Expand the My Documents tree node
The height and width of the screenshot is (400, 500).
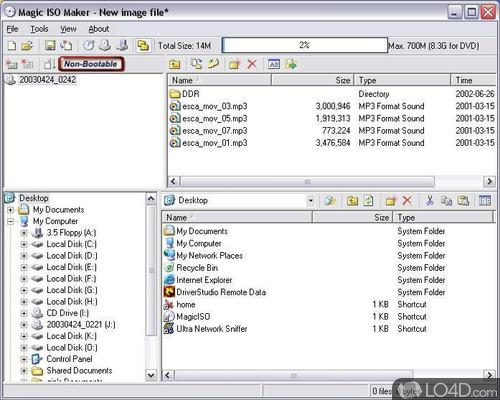[11, 210]
